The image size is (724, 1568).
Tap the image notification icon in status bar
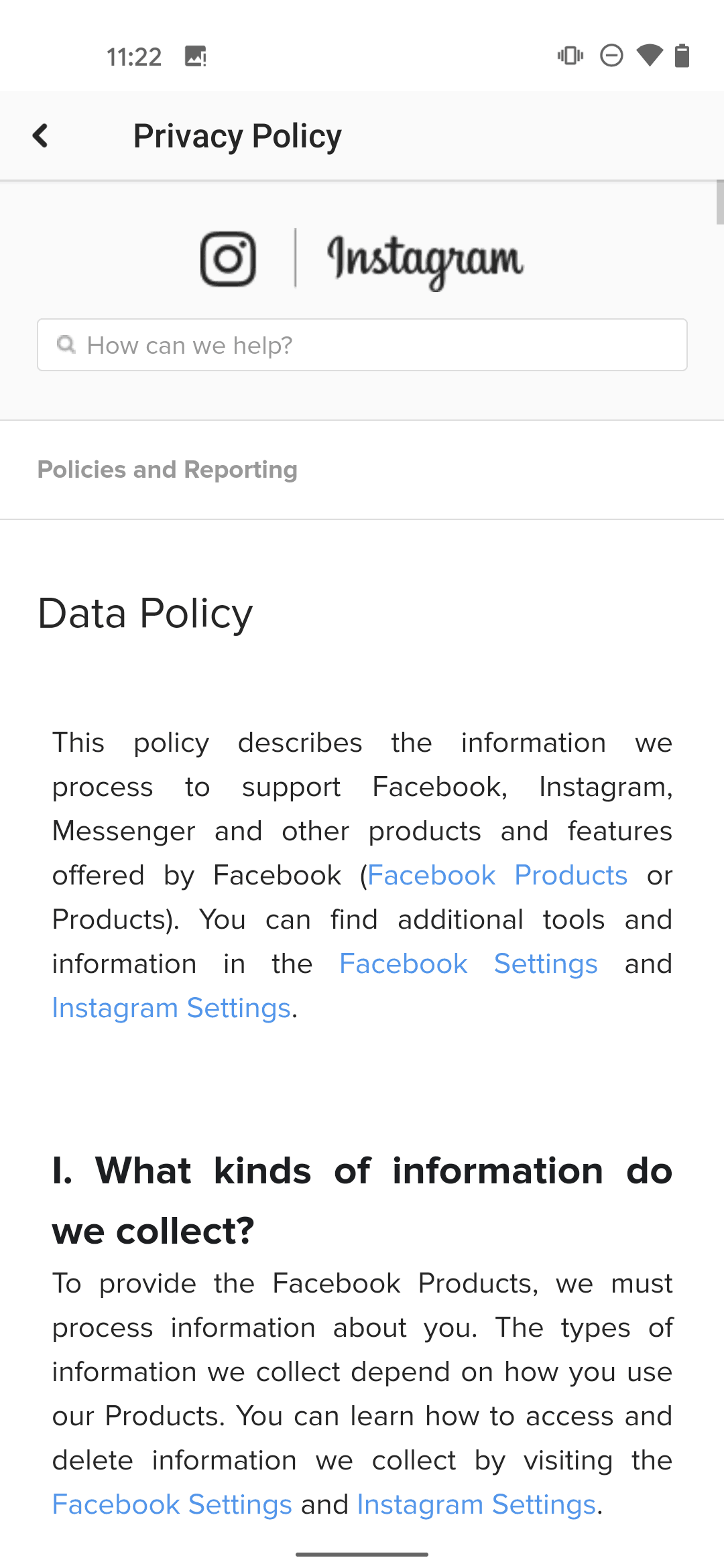point(196,56)
